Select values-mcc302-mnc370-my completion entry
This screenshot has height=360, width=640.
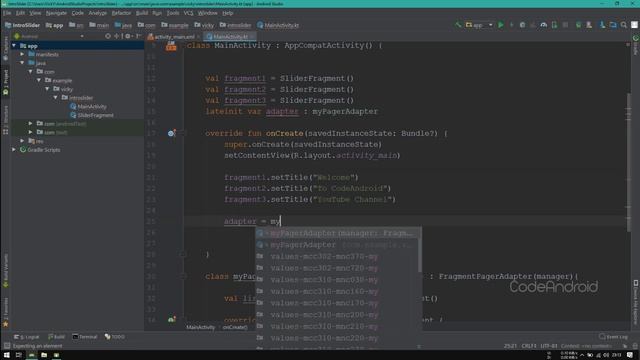pyautogui.click(x=337, y=256)
